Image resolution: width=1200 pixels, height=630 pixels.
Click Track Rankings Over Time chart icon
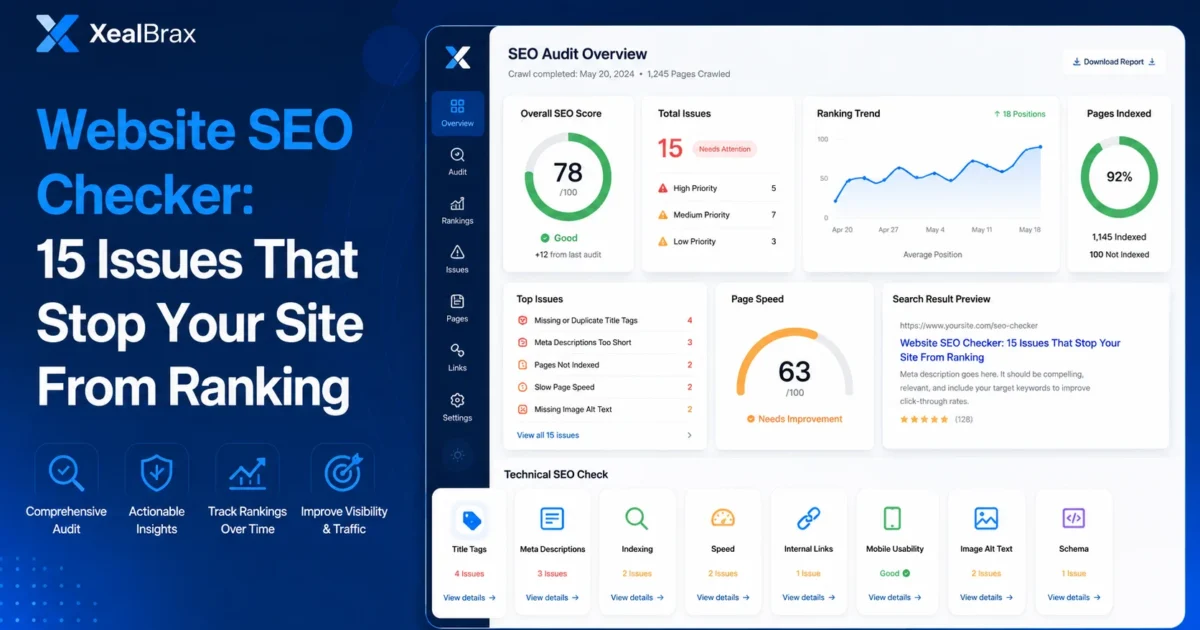[x=247, y=472]
